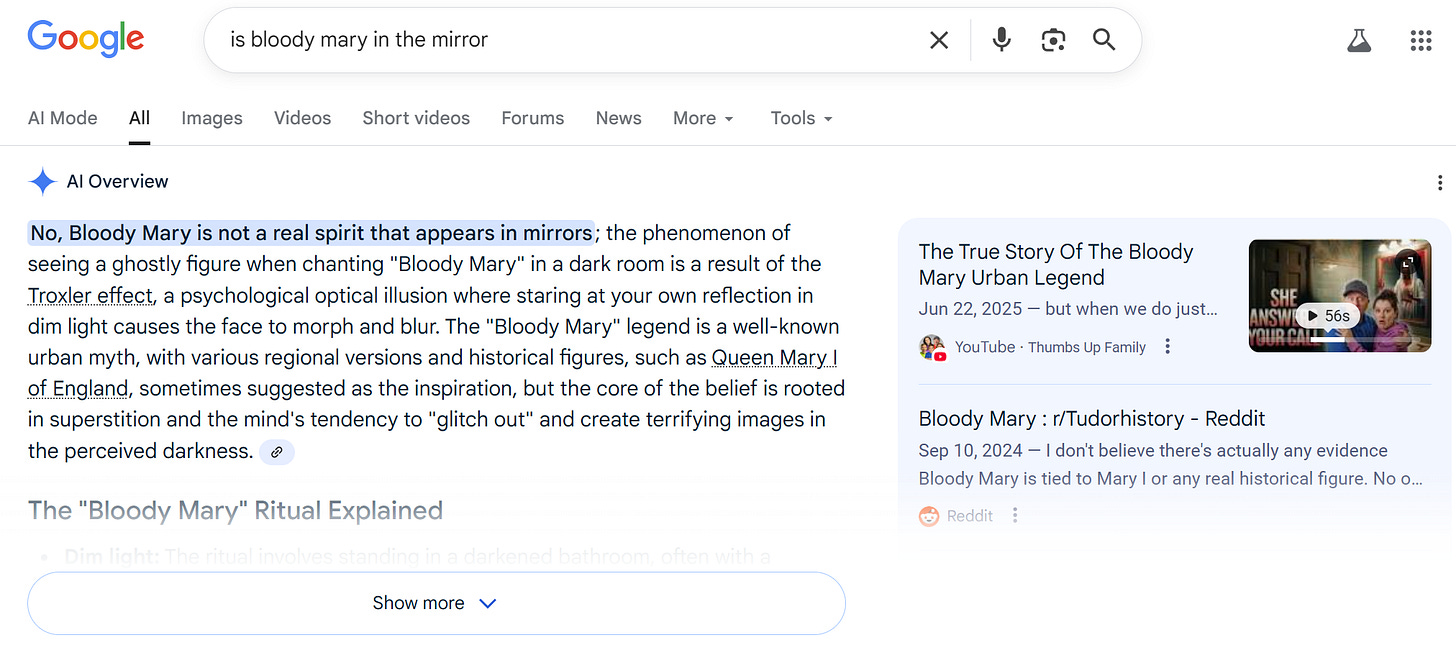Image resolution: width=1456 pixels, height=660 pixels.
Task: Open Search Labs flask icon
Action: pyautogui.click(x=1358, y=40)
